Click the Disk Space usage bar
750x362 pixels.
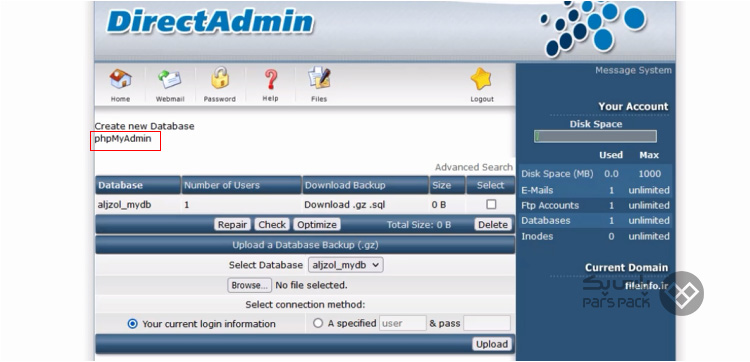[596, 137]
